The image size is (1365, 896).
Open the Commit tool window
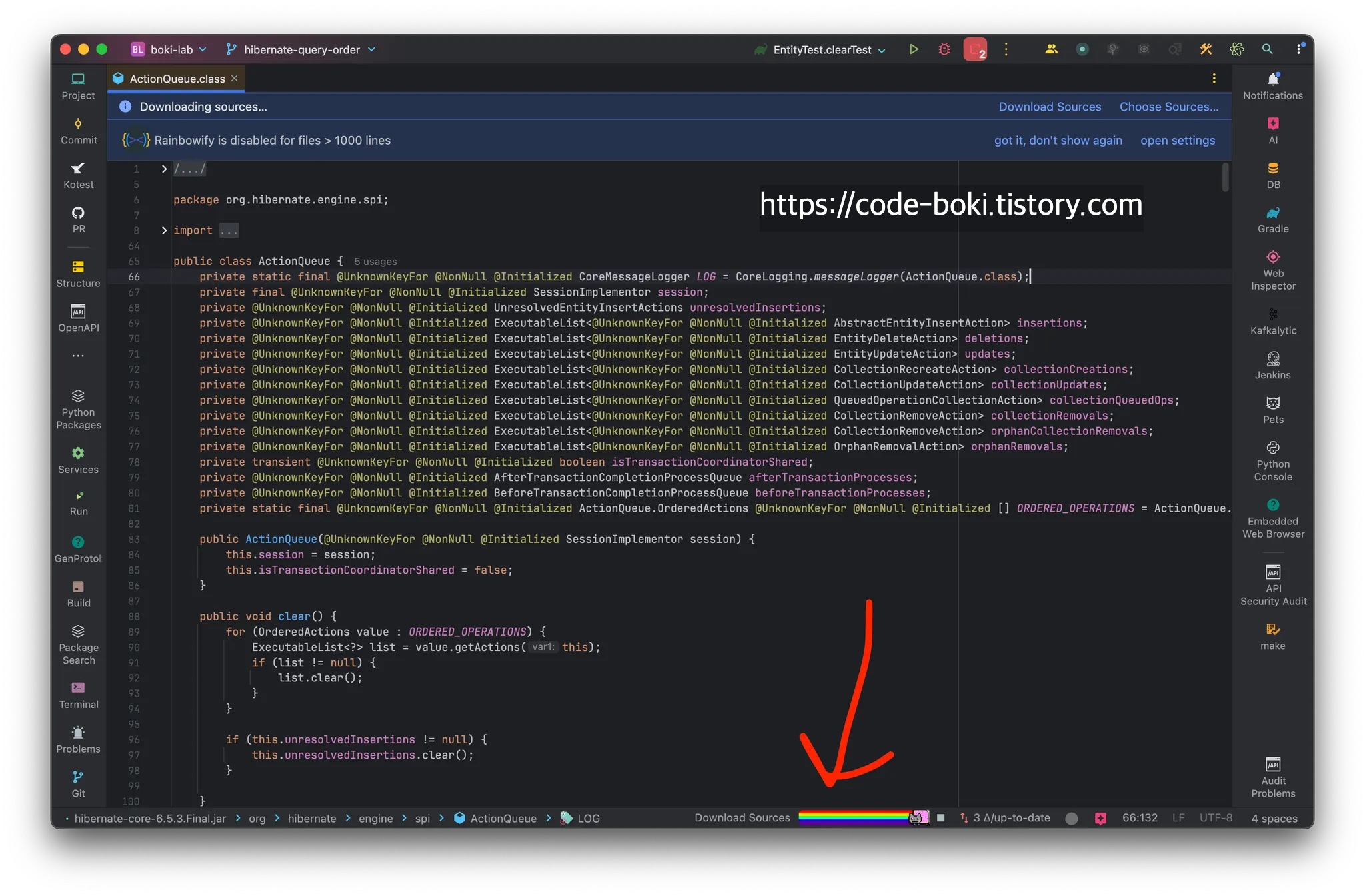[78, 131]
